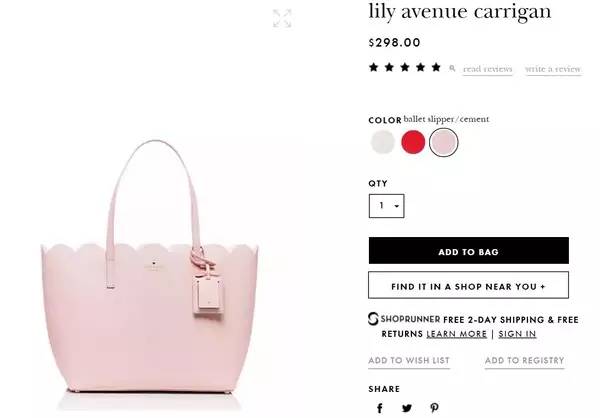600x418 pixels.
Task: Click the fifth rating star
Action: tap(436, 67)
